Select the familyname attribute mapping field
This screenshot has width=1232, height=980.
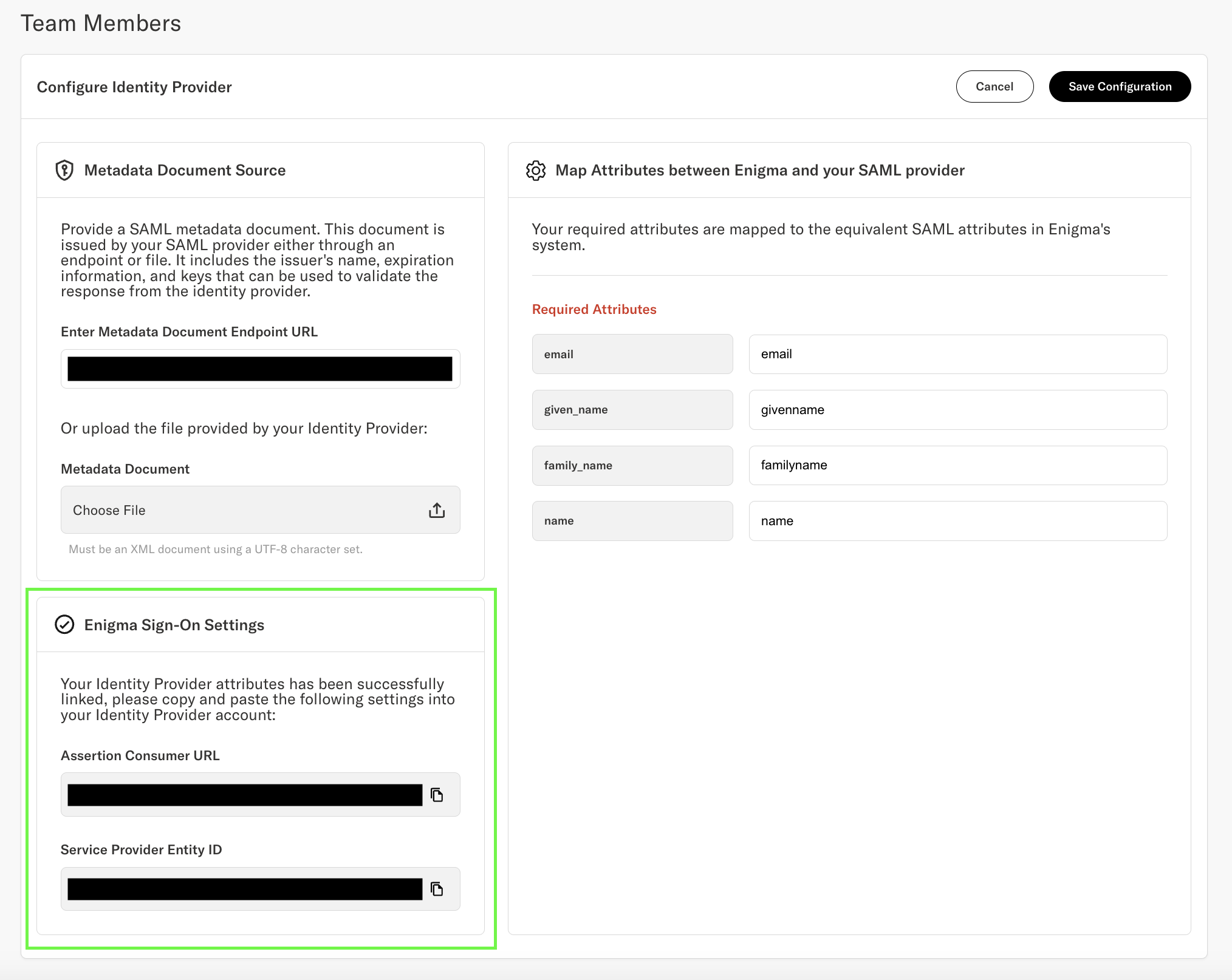coord(958,465)
